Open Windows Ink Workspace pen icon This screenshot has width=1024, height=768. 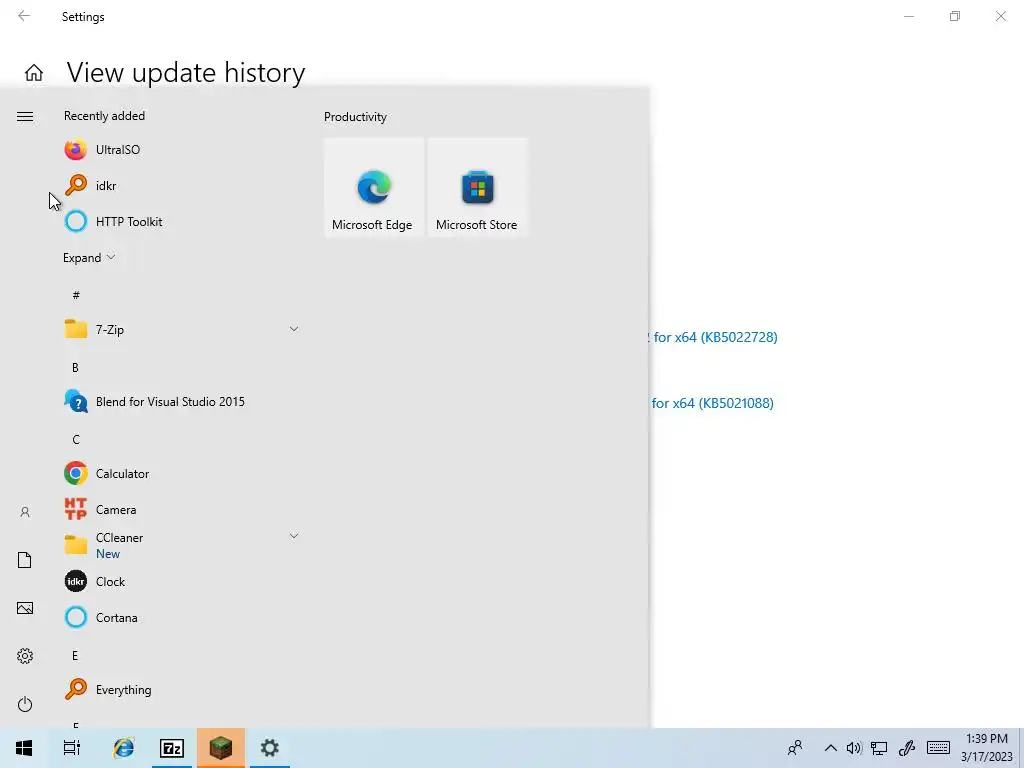point(906,748)
